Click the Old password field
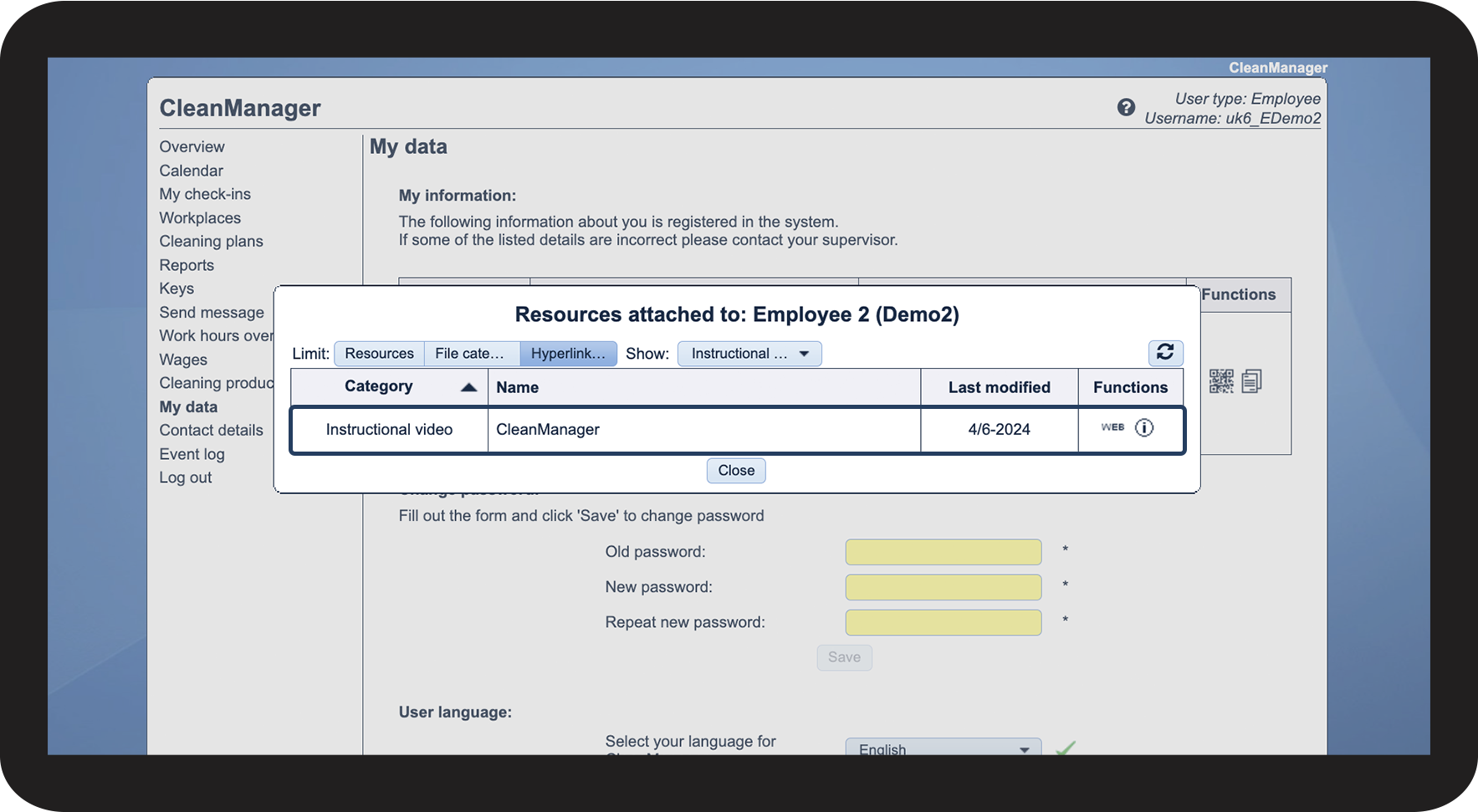 [943, 552]
